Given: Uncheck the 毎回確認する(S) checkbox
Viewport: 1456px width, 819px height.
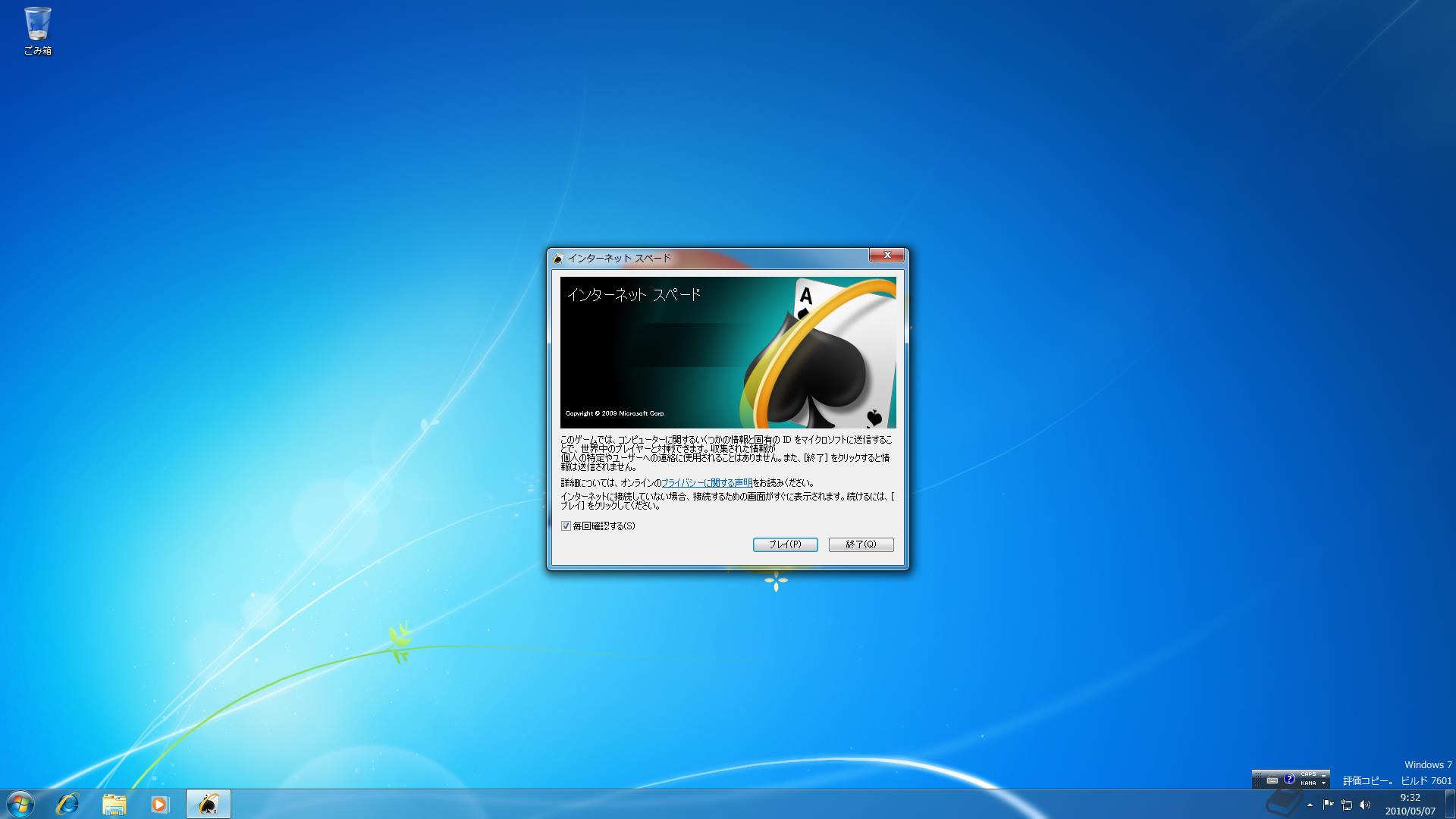Looking at the screenshot, I should pos(566,526).
